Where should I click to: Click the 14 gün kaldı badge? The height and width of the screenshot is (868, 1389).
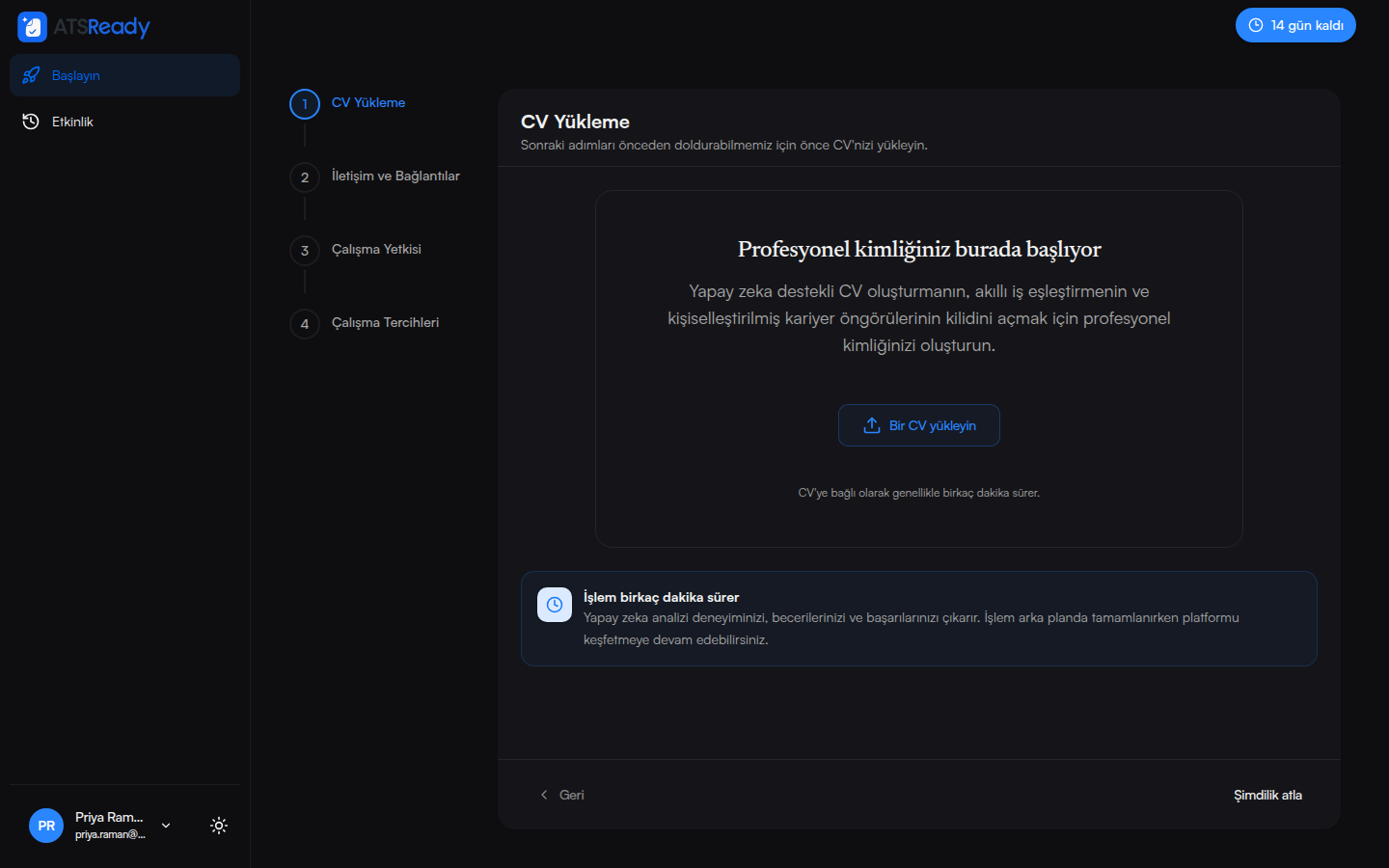coord(1295,25)
